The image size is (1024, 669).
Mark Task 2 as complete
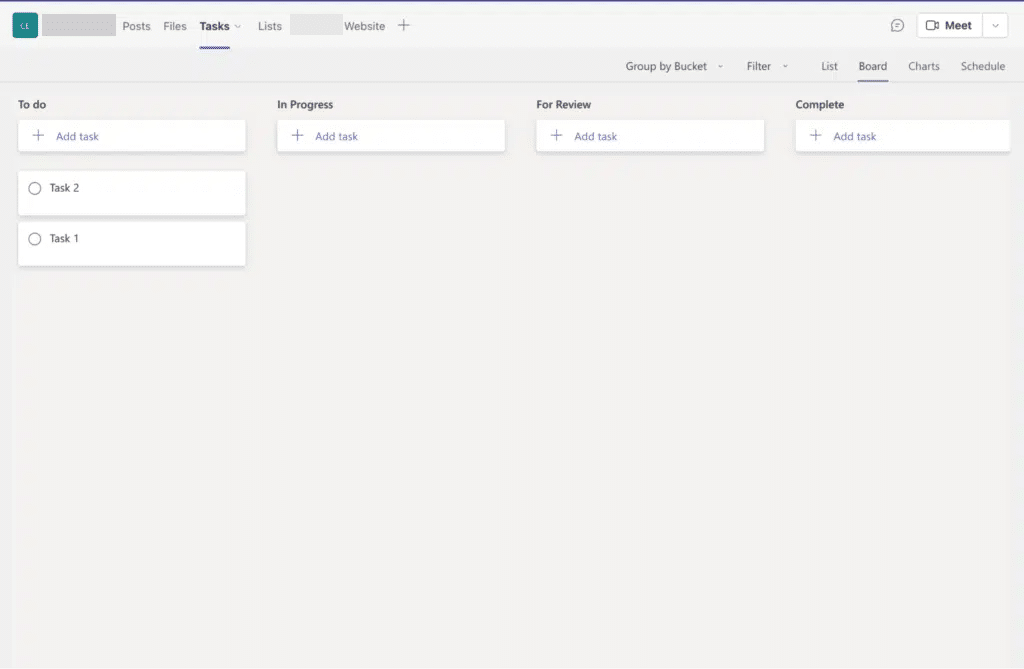[x=34, y=188]
